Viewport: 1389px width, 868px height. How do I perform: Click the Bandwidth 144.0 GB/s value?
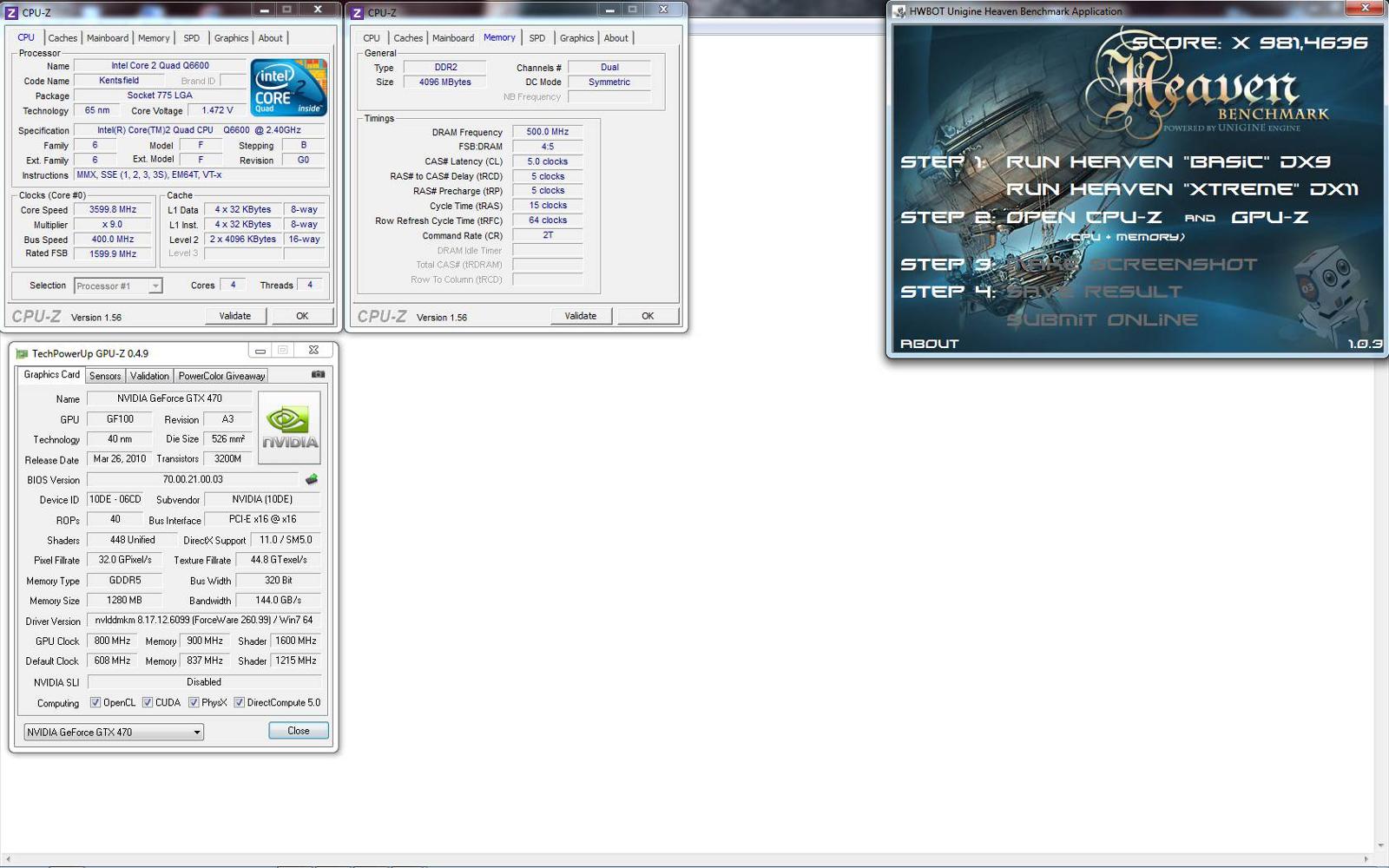coord(278,601)
